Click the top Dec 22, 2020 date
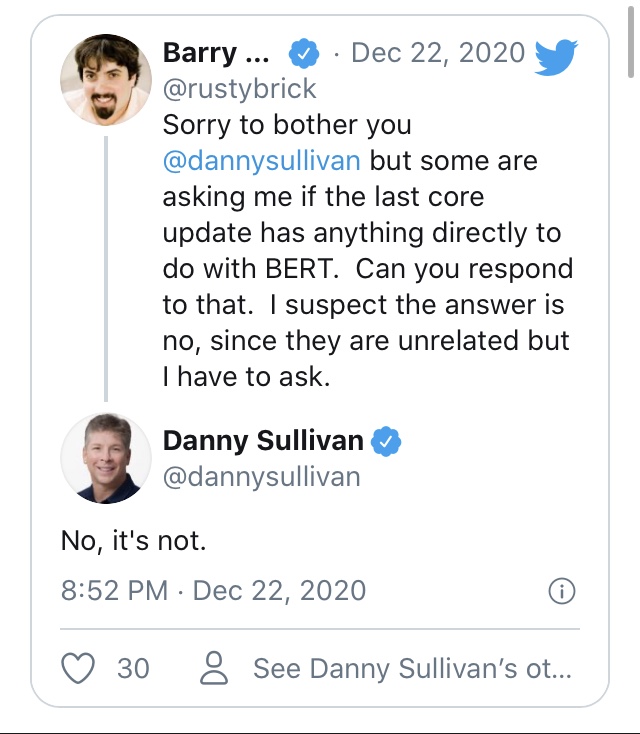Image resolution: width=640 pixels, height=734 pixels. [438, 53]
